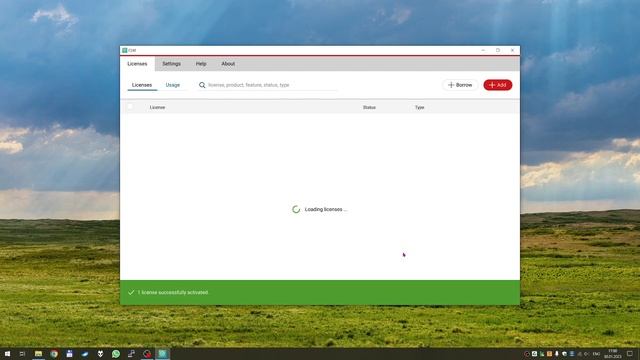Click the Borrow button
The height and width of the screenshot is (360, 640).
(460, 85)
